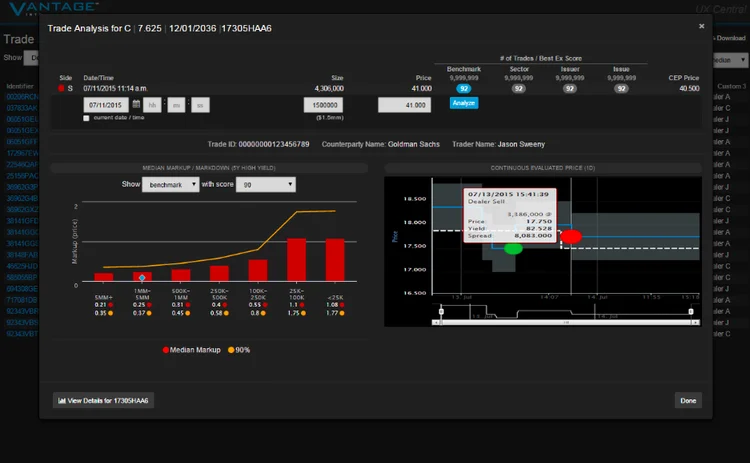Click the 5MM+ red bar

[104, 277]
